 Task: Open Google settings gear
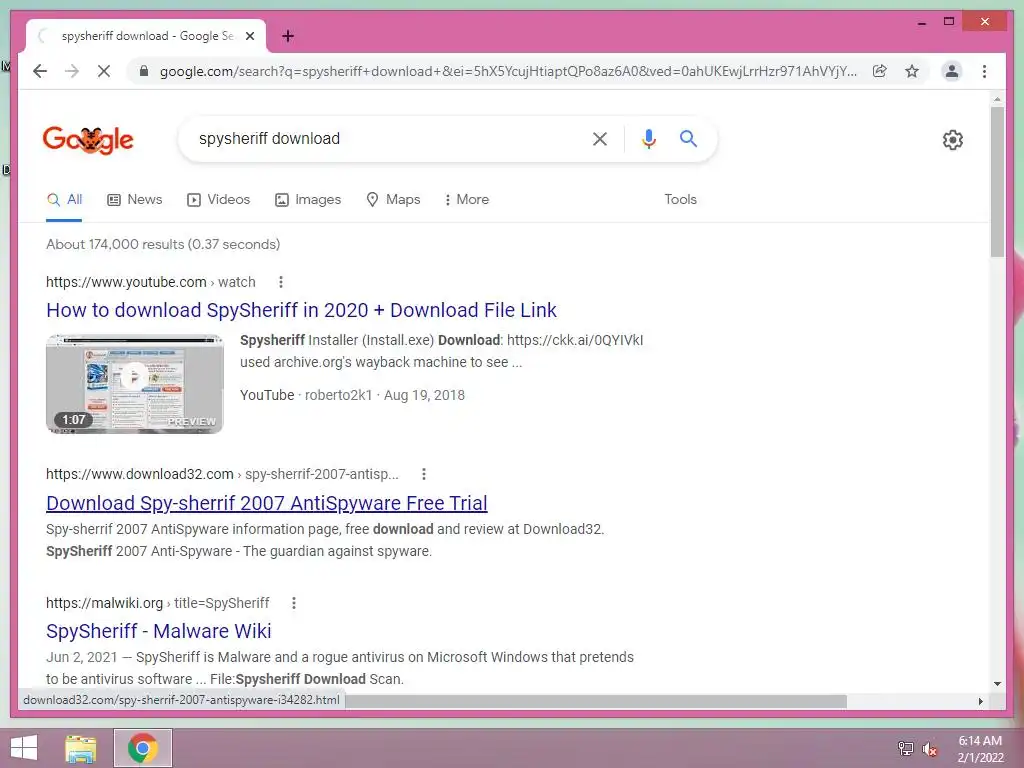953,140
